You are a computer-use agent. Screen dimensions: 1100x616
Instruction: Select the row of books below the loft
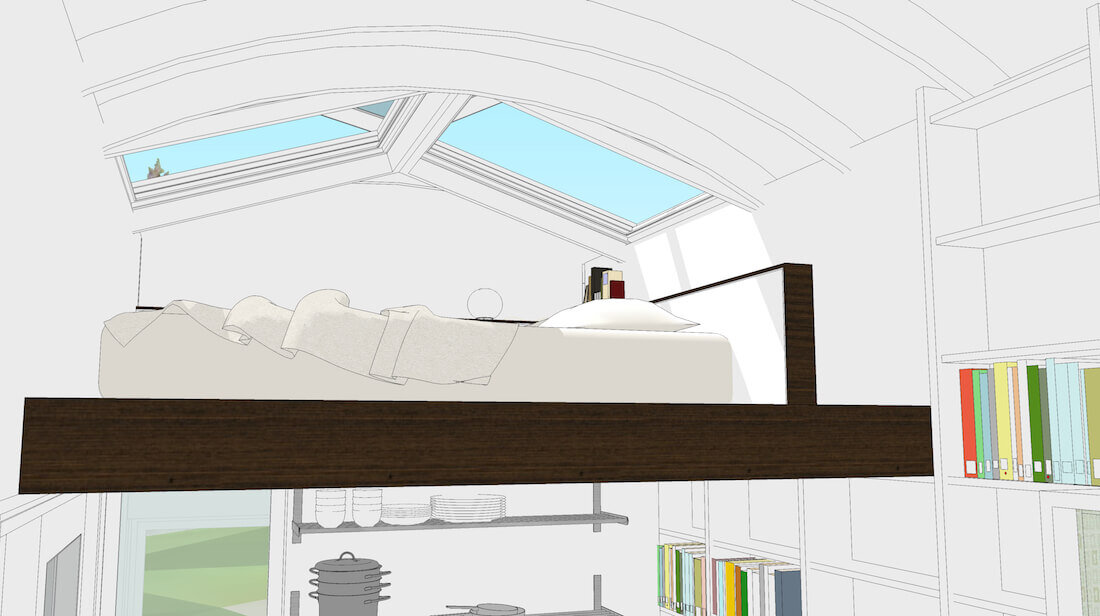(x=729, y=580)
